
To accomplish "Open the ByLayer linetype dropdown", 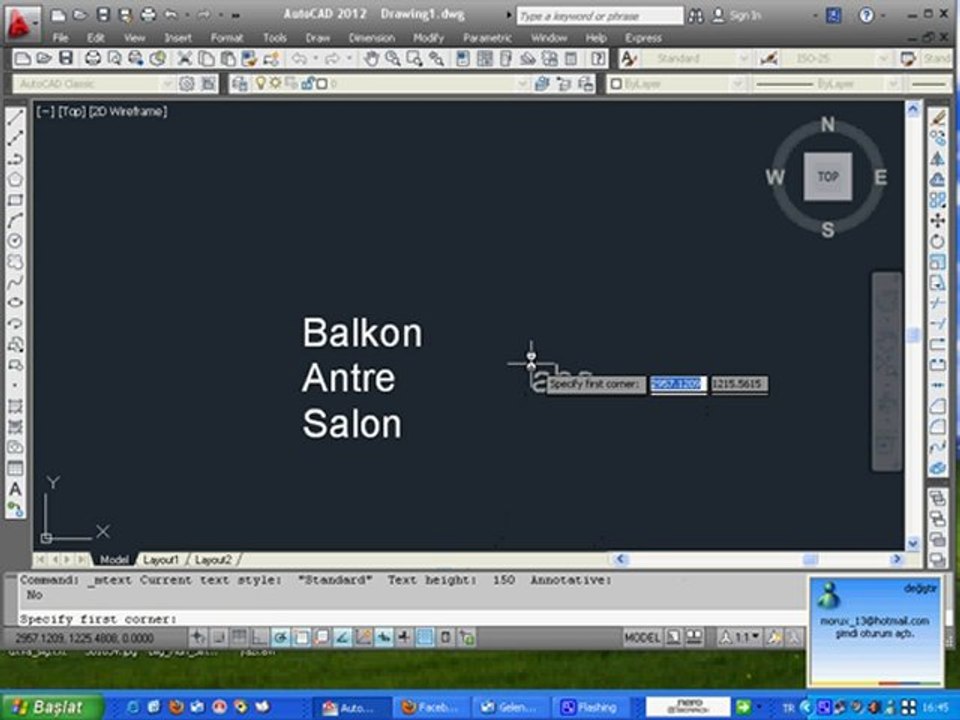I will tap(893, 83).
